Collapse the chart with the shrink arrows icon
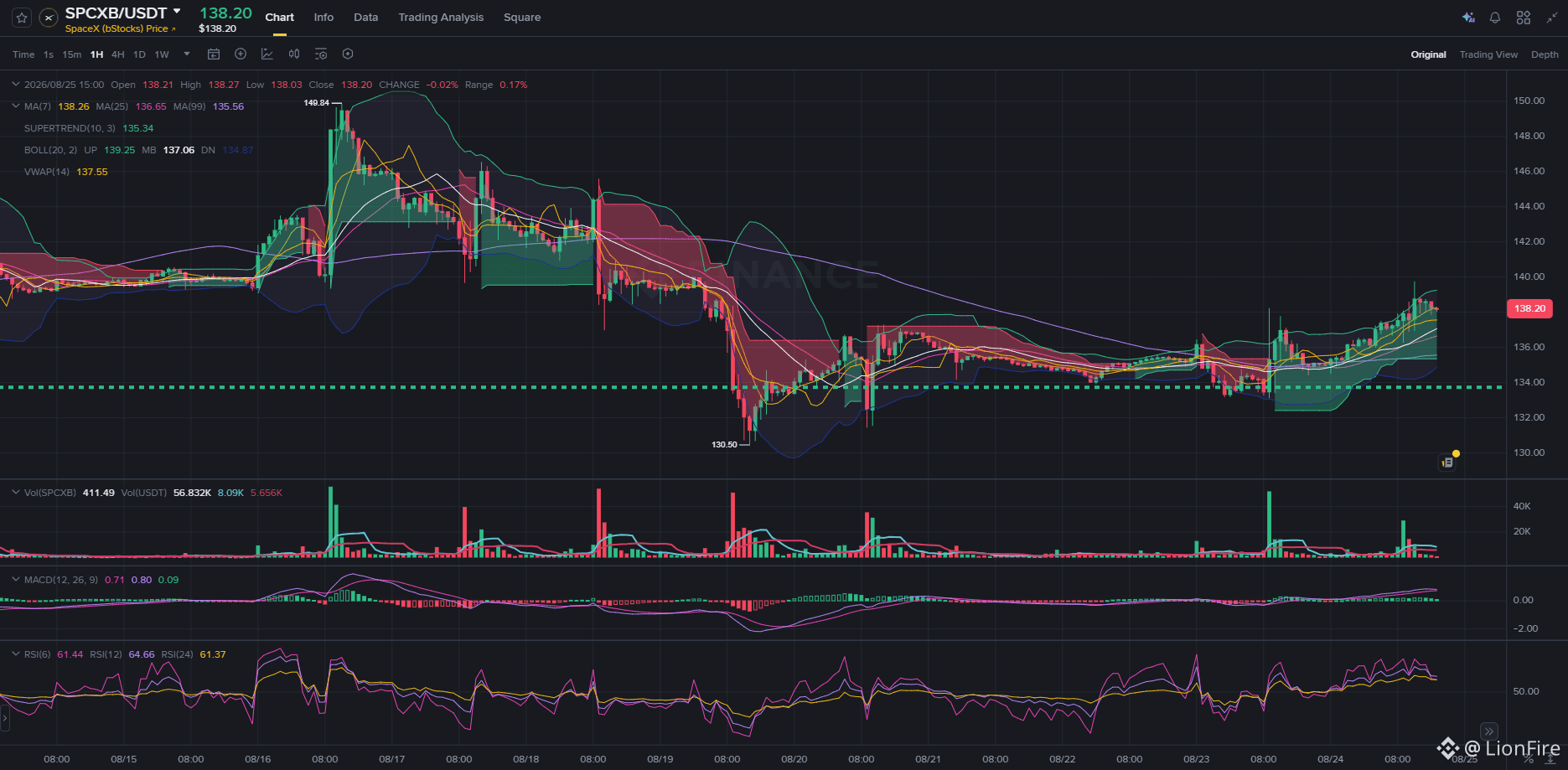1568x770 pixels. pos(1552,18)
